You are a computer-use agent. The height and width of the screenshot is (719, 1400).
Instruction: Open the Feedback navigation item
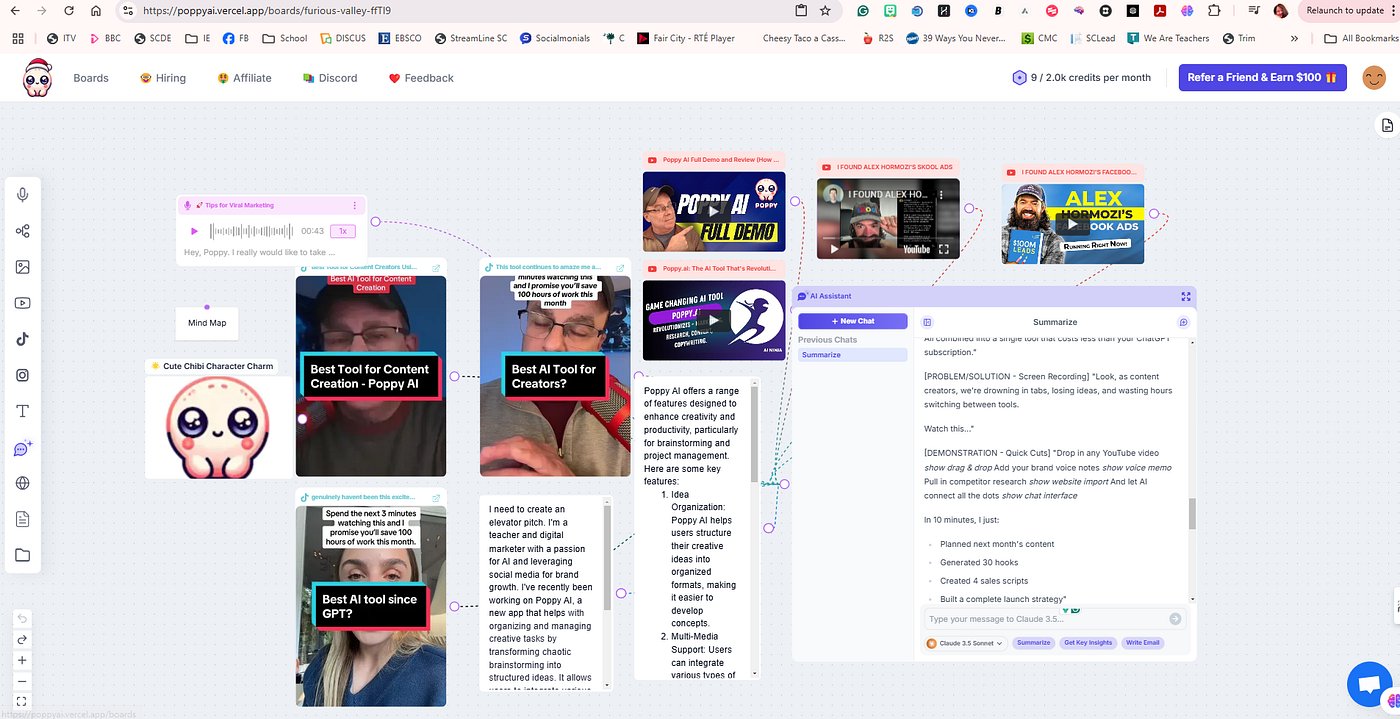[x=421, y=78]
